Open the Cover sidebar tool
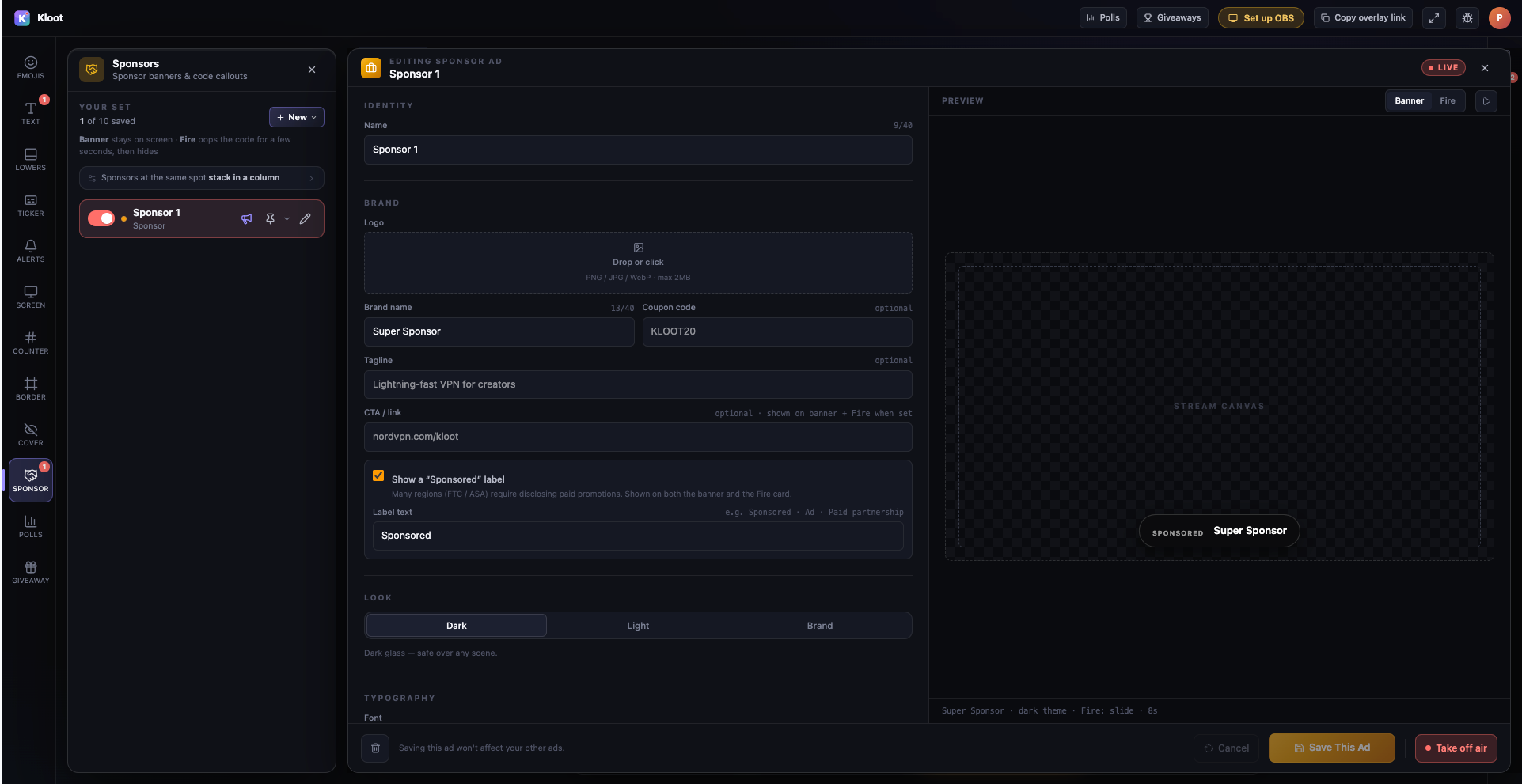Image resolution: width=1522 pixels, height=784 pixels. tap(31, 434)
